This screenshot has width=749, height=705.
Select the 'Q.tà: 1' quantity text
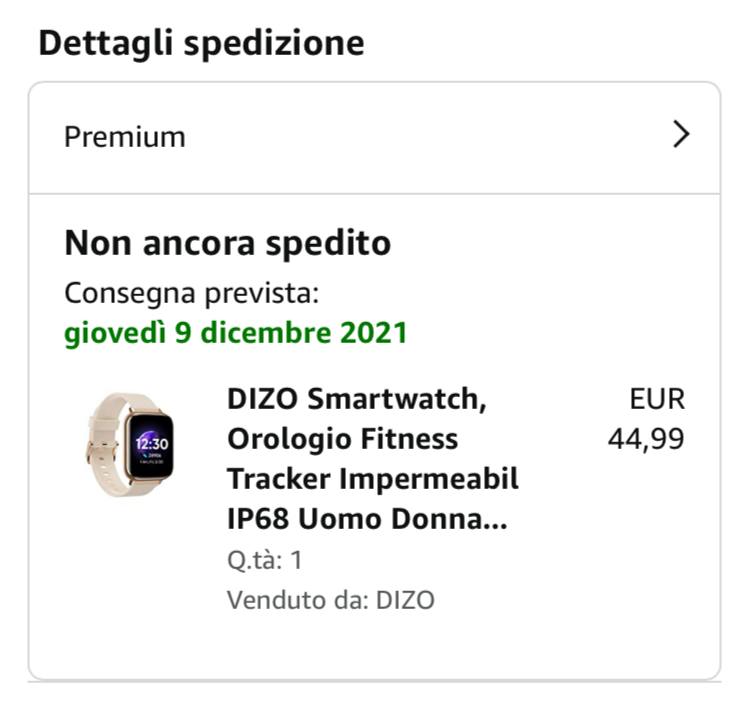264,560
